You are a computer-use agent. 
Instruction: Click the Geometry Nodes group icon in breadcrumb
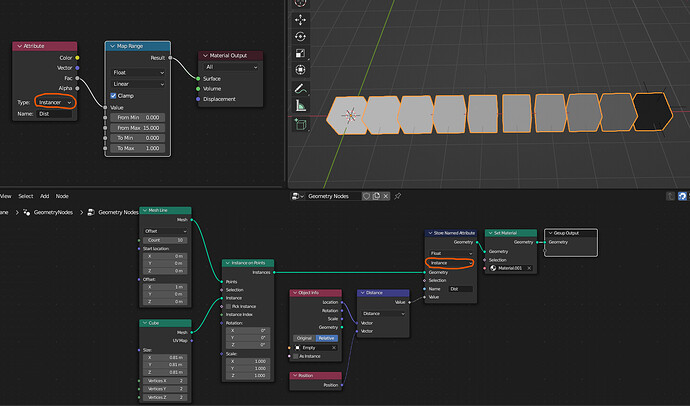coord(91,212)
